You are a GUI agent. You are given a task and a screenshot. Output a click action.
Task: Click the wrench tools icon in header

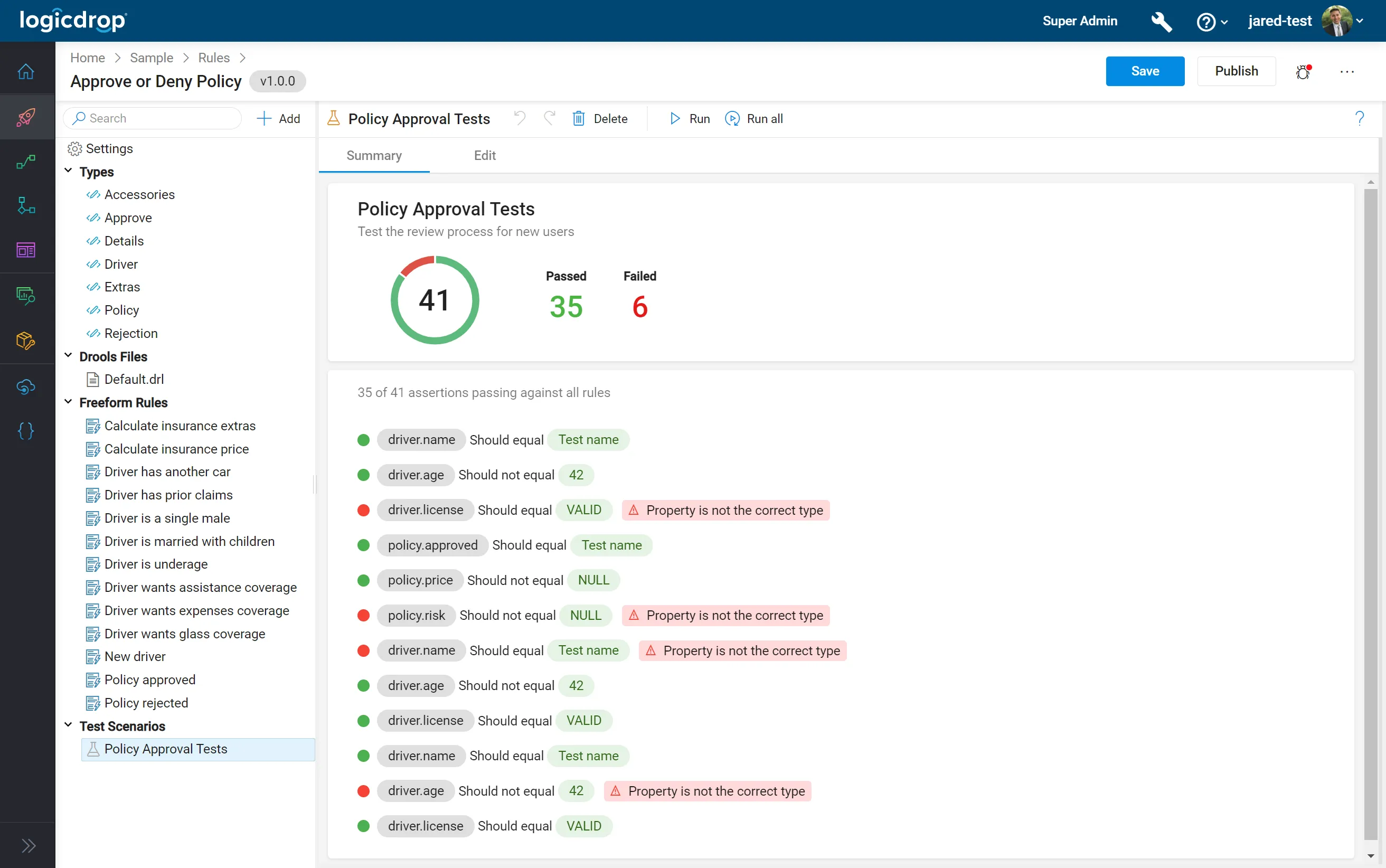tap(1161, 21)
